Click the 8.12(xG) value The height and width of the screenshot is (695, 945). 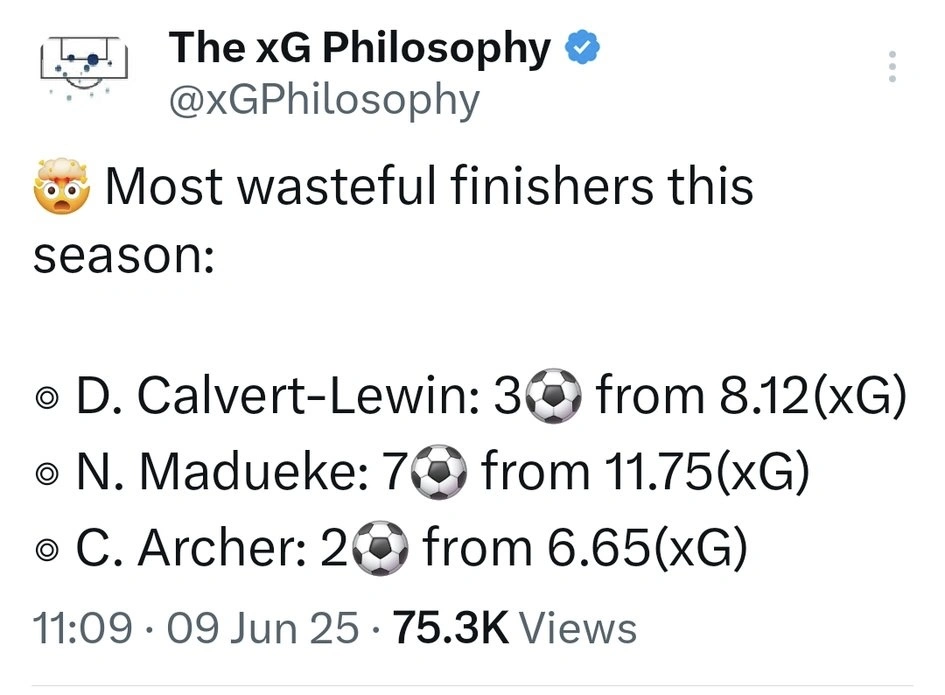810,398
